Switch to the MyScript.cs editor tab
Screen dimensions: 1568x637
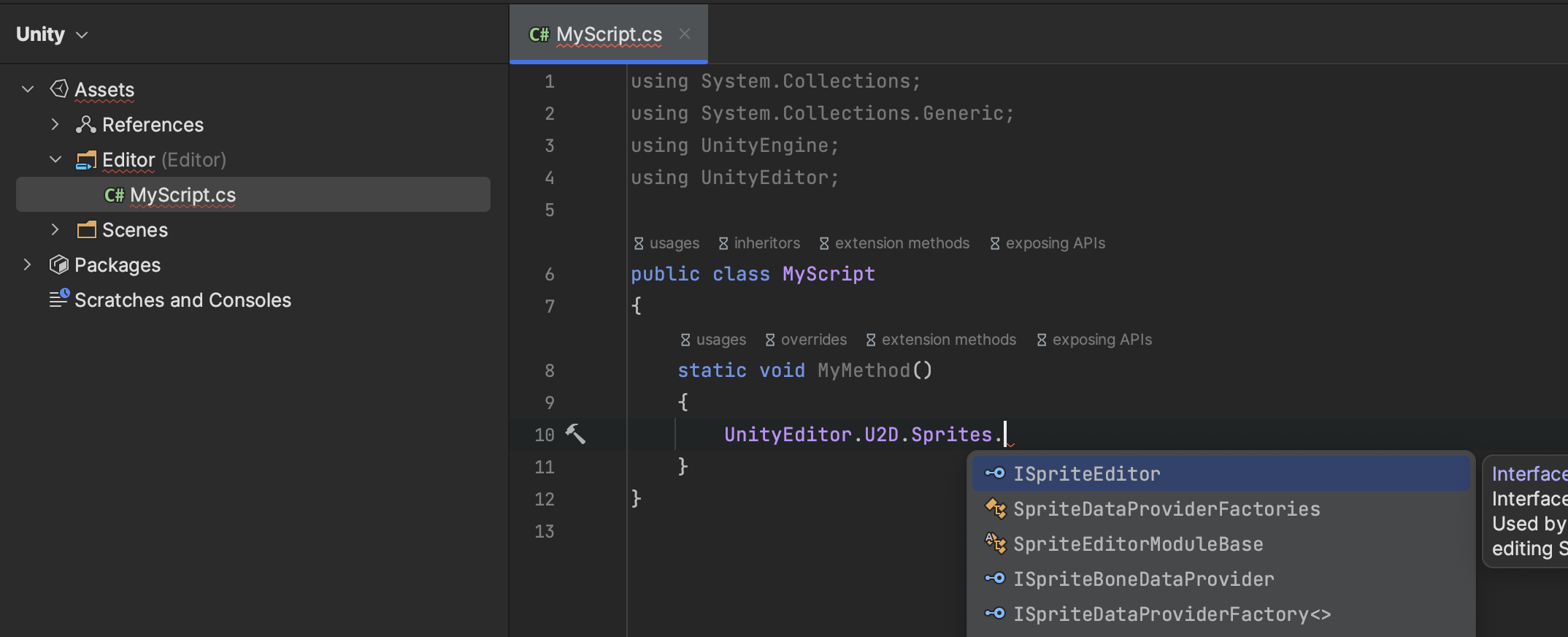pyautogui.click(x=608, y=34)
